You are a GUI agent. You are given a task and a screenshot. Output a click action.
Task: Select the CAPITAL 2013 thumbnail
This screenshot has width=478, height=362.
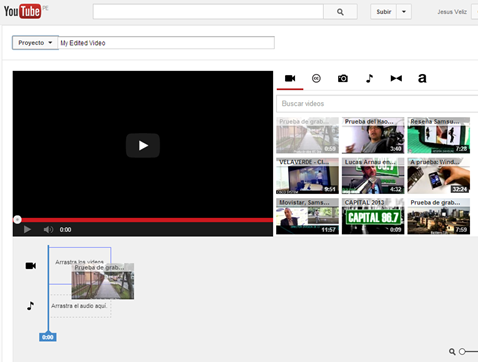click(373, 216)
